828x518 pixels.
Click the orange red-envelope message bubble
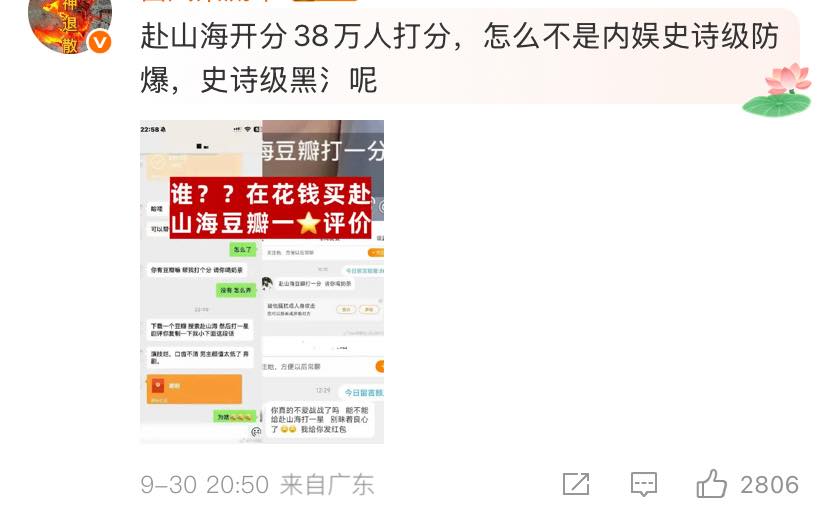pos(194,389)
